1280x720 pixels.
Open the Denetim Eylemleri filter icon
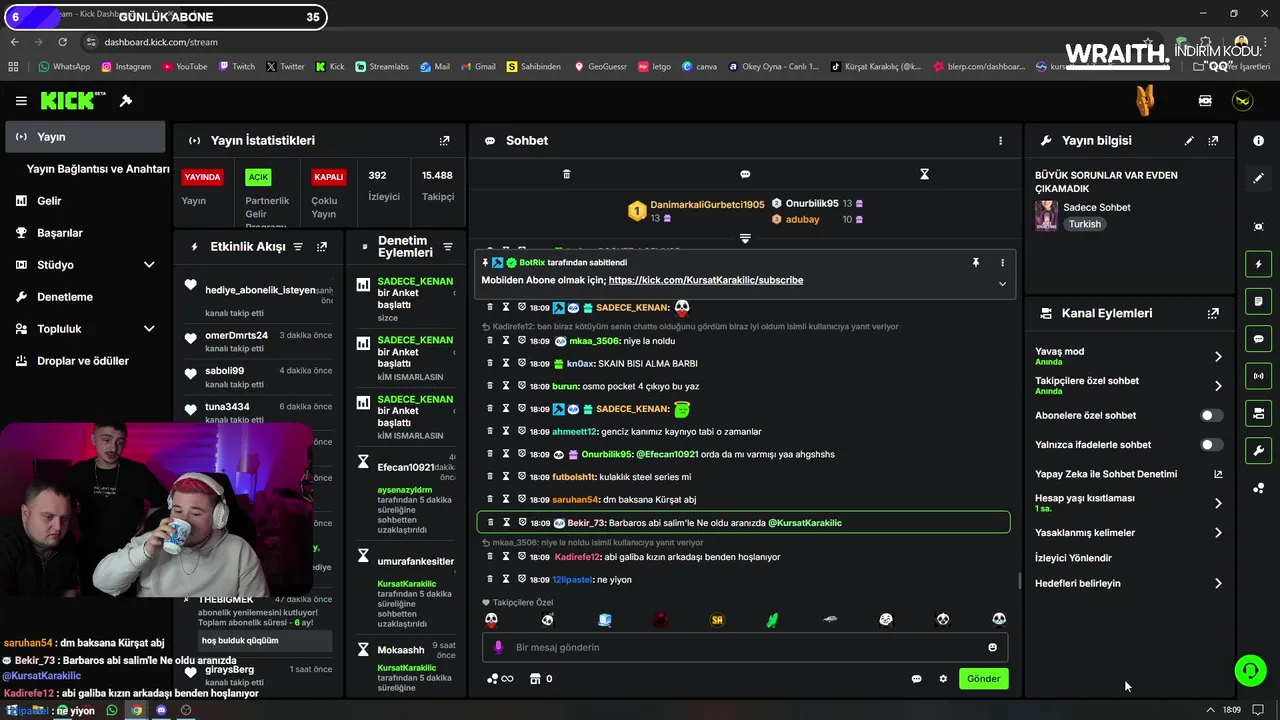pos(448,247)
